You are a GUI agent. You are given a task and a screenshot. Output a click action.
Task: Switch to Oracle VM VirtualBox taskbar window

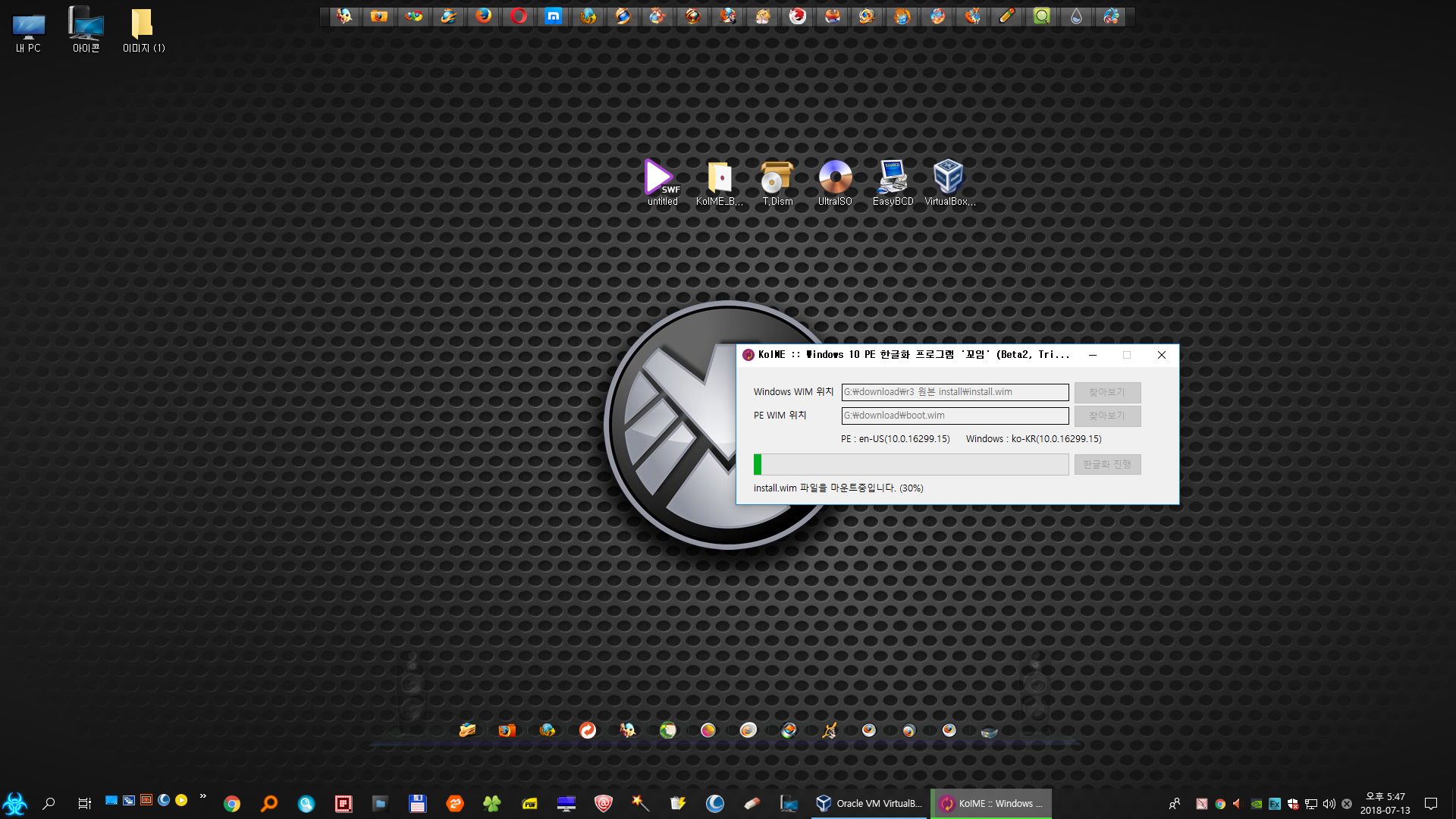[x=869, y=804]
